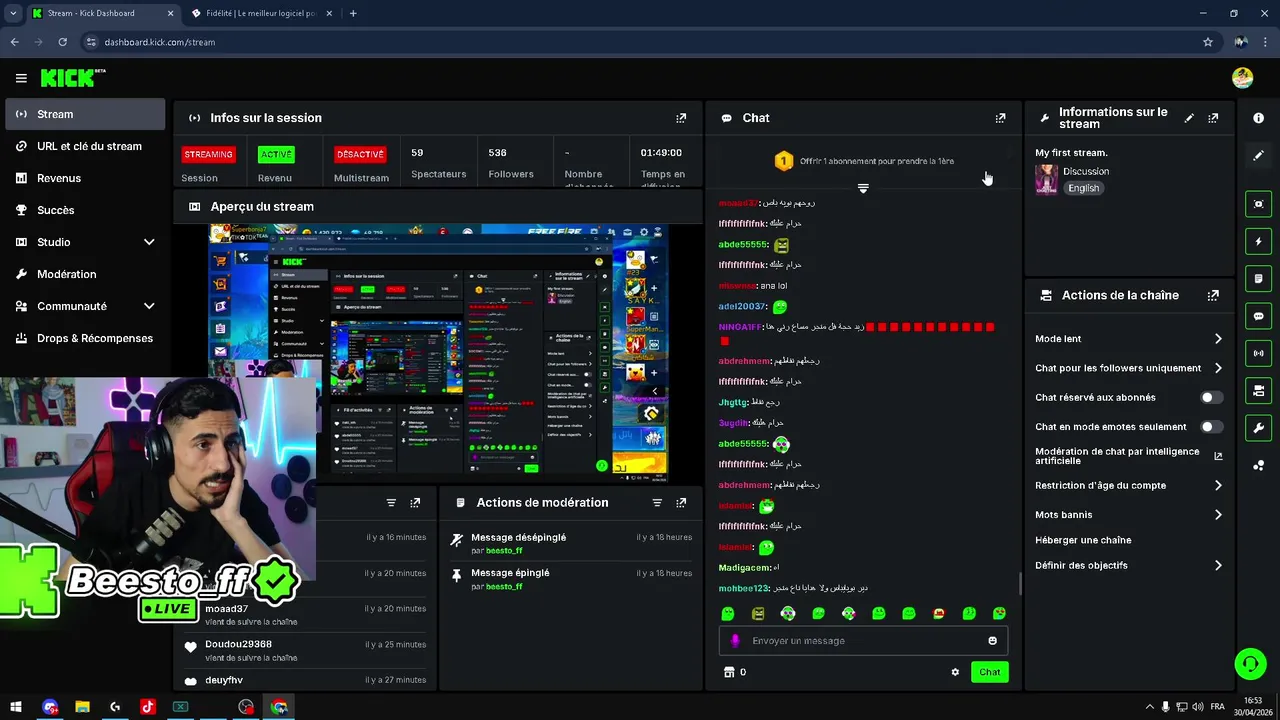Click the channel actions icon in the right sidebar

click(1258, 390)
